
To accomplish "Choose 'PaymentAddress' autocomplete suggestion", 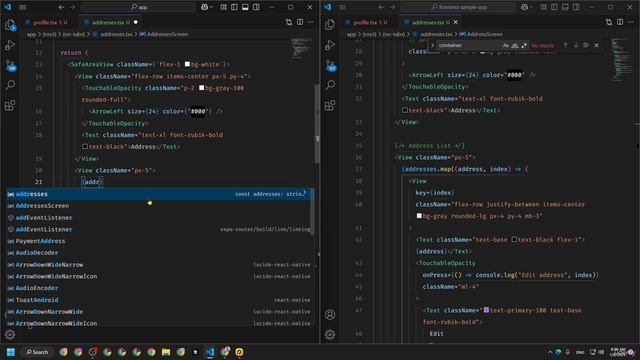I will tap(159, 241).
